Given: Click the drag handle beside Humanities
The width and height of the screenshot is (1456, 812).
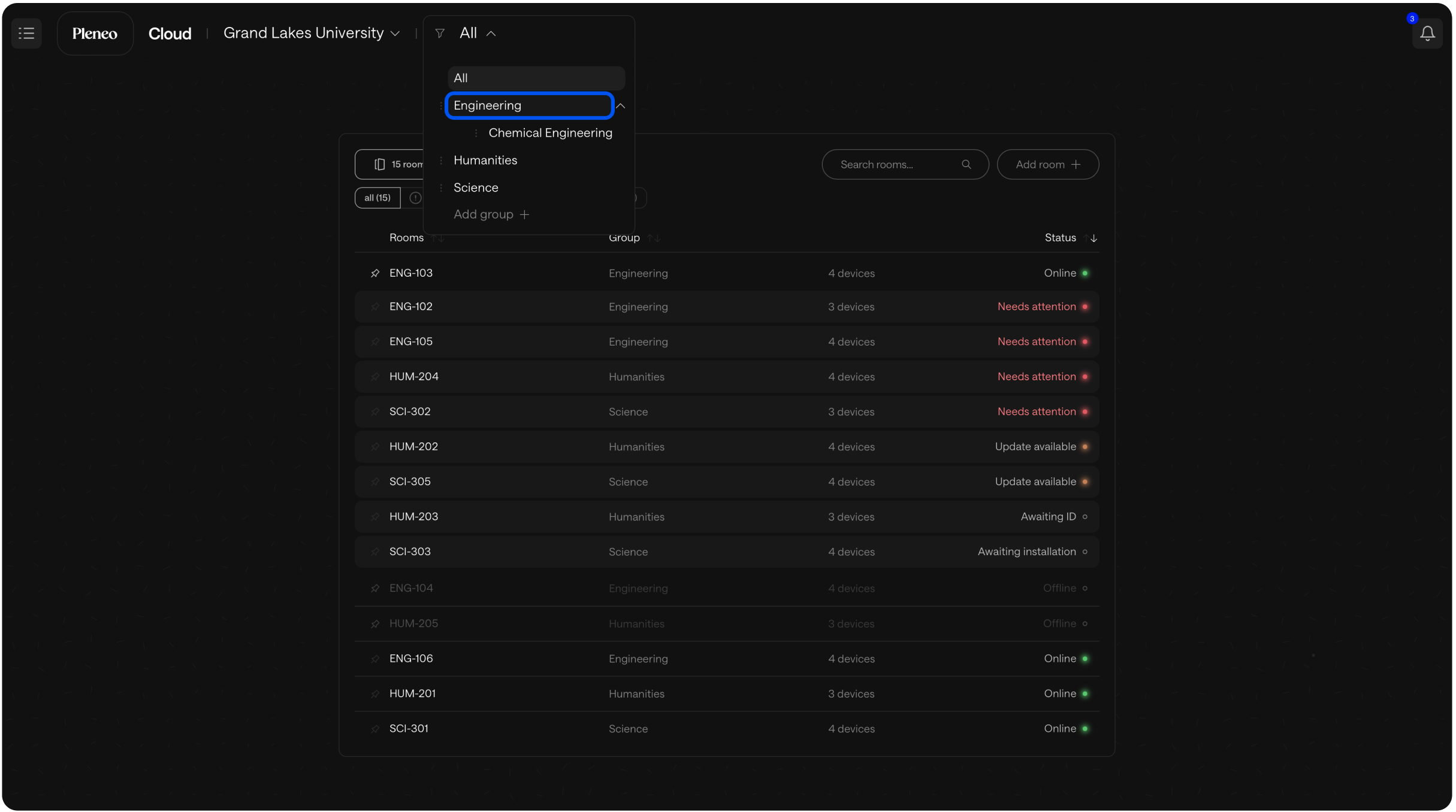Looking at the screenshot, I should (x=441, y=160).
